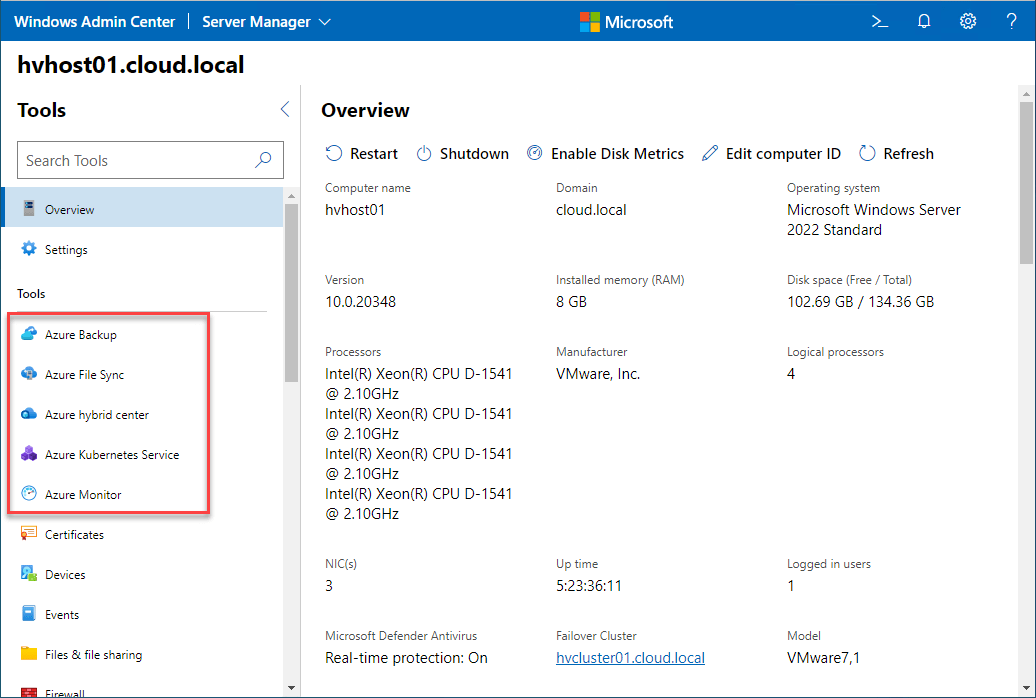This screenshot has height=698, width=1036.
Task: Click the Tools list scrollbar thumb
Action: [291, 292]
